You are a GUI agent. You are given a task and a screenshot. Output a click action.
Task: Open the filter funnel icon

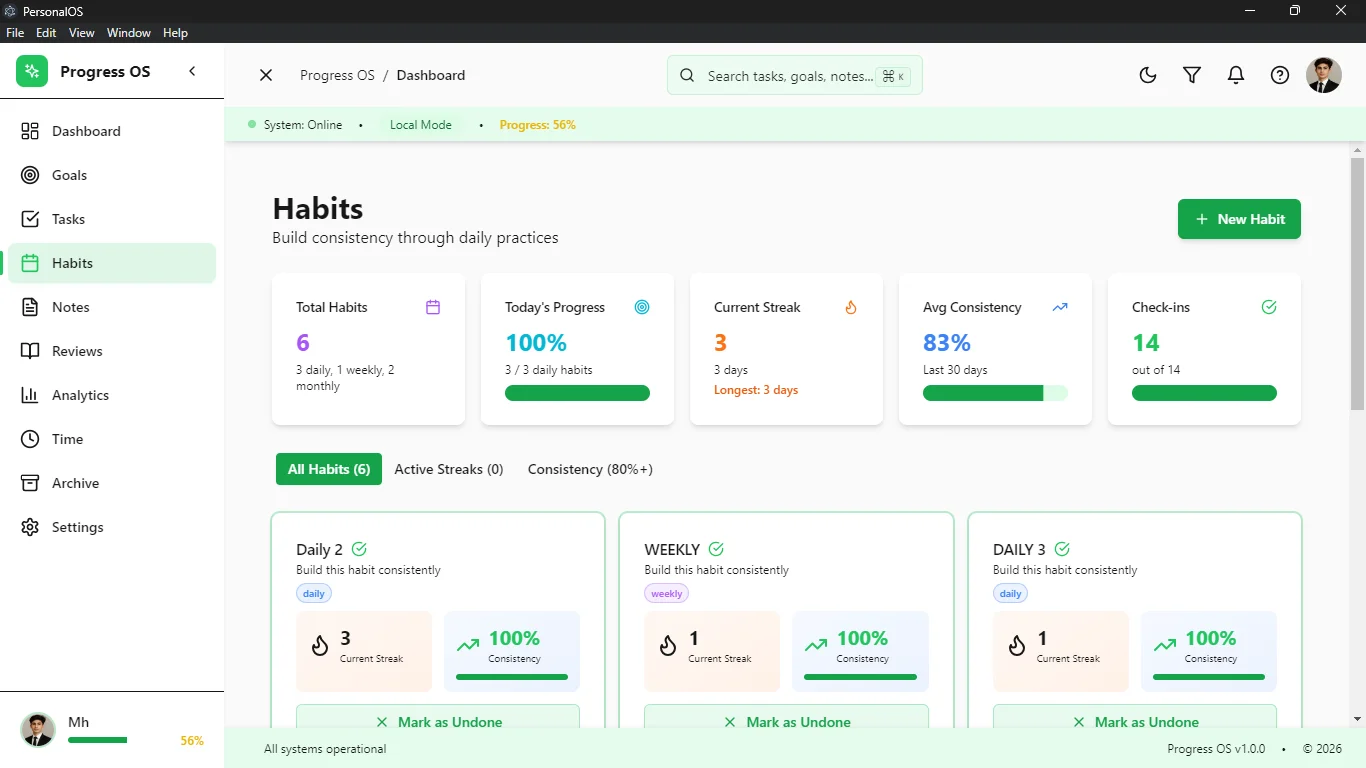tap(1192, 75)
